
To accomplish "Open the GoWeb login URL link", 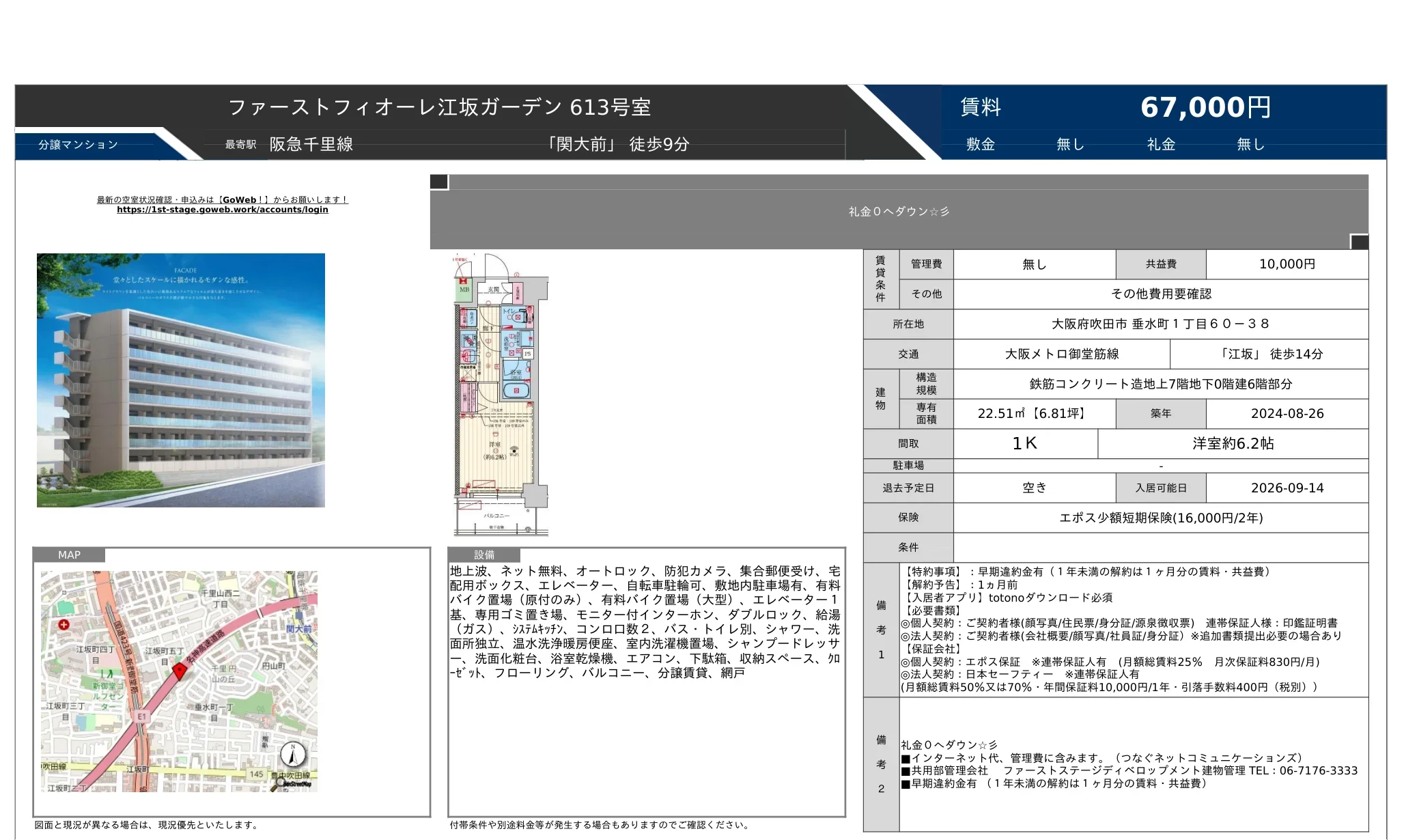I will click(x=222, y=210).
